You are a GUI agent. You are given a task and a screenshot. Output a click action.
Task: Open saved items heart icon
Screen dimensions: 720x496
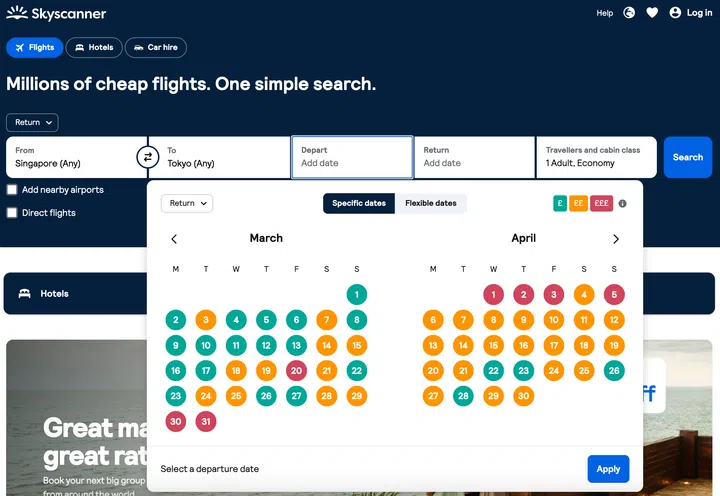pos(652,13)
